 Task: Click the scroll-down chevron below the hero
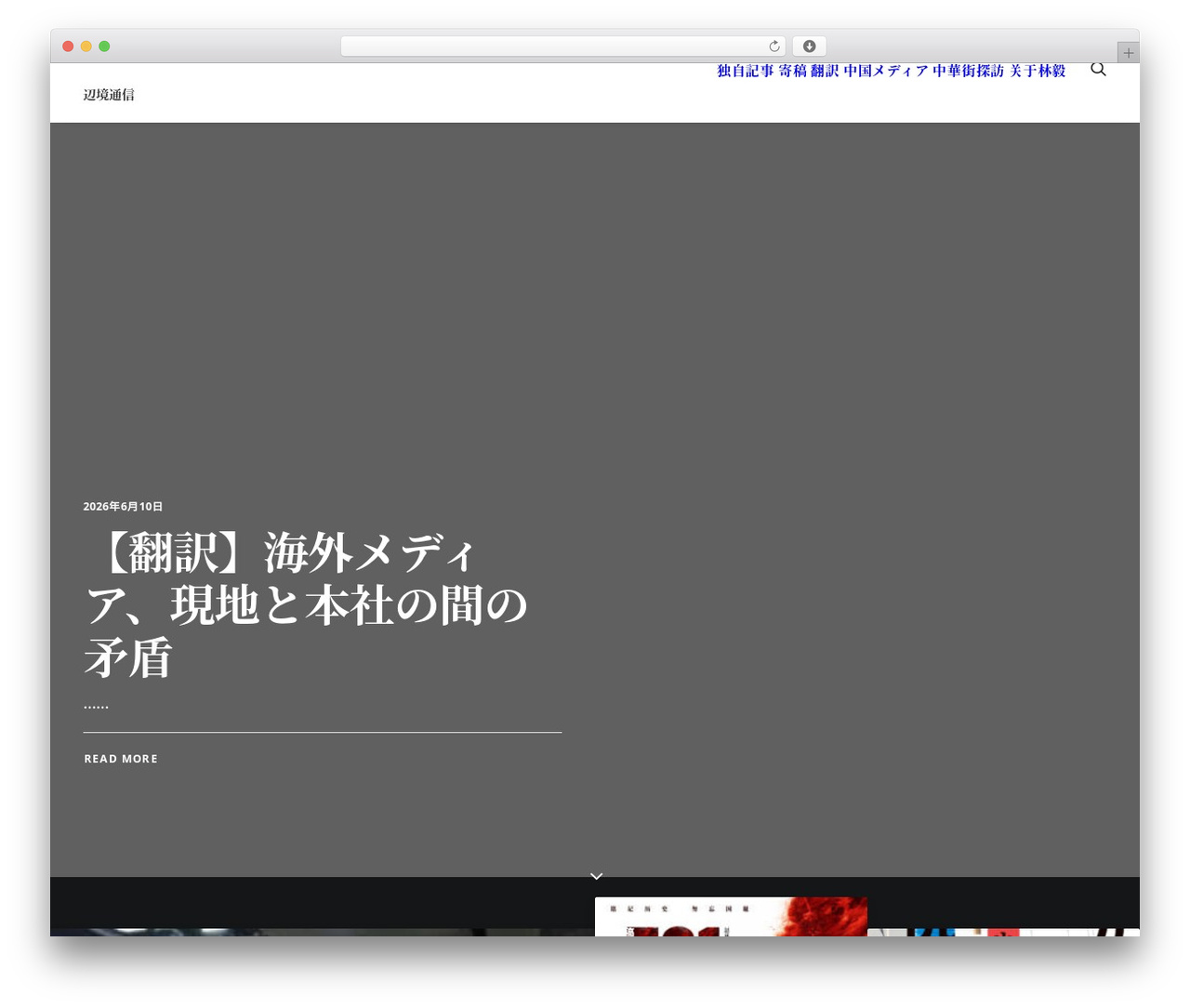pyautogui.click(x=597, y=876)
